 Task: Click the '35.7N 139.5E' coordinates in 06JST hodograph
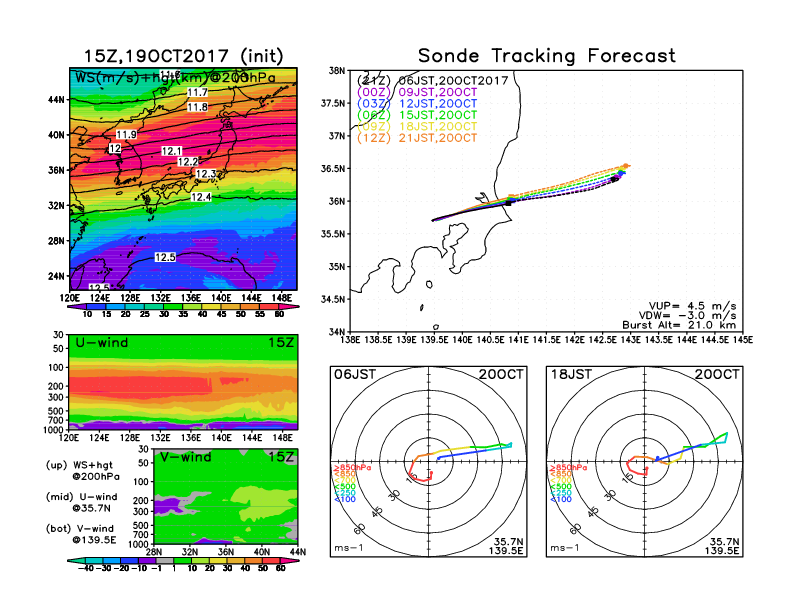[506, 546]
